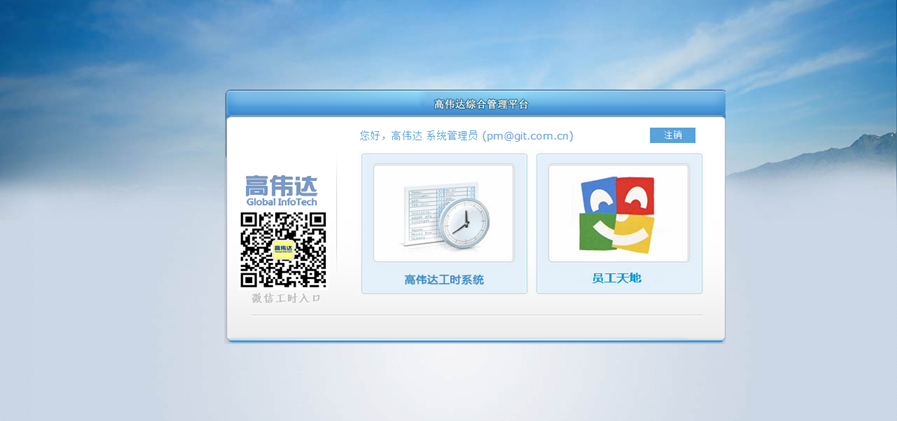The width and height of the screenshot is (897, 421).
Task: Click the 微信工时入口 caption
Action: [x=286, y=298]
